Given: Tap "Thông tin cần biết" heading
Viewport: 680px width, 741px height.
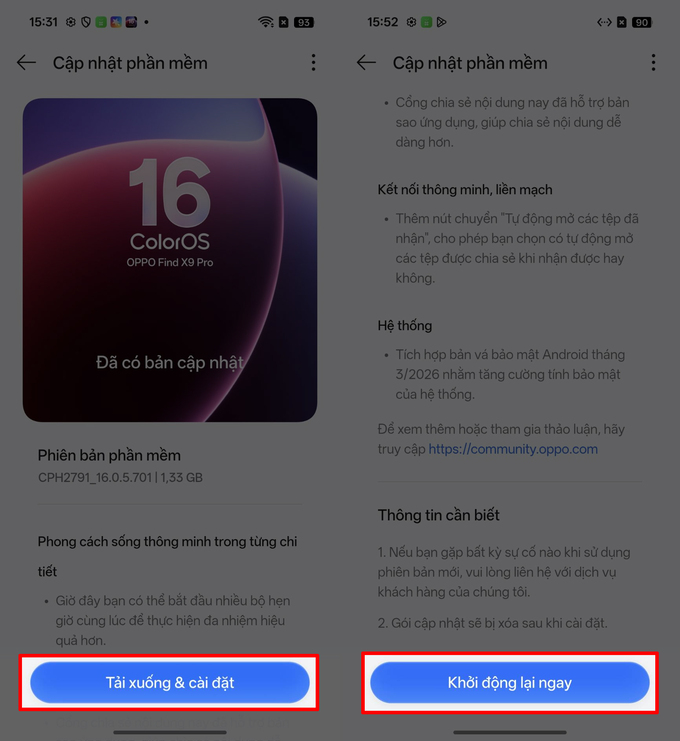Looking at the screenshot, I should (x=439, y=515).
